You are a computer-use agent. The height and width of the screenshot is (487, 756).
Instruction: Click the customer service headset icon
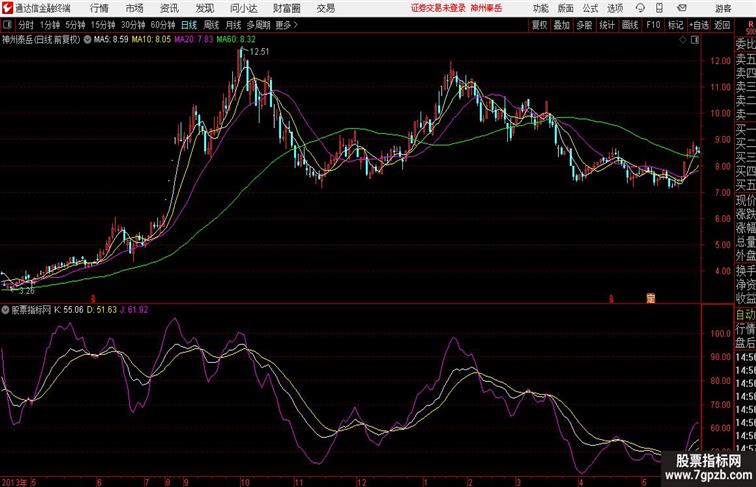pos(640,8)
